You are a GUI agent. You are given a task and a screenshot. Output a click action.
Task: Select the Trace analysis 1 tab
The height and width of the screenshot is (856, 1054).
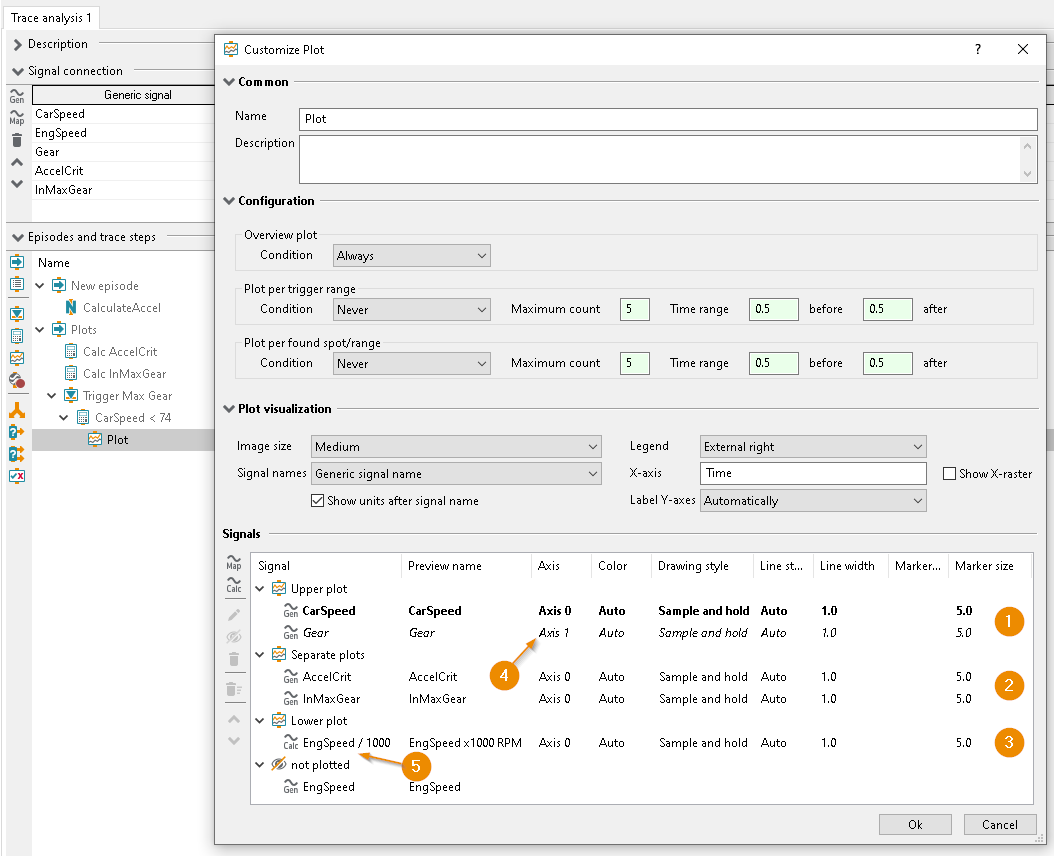[x=51, y=18]
